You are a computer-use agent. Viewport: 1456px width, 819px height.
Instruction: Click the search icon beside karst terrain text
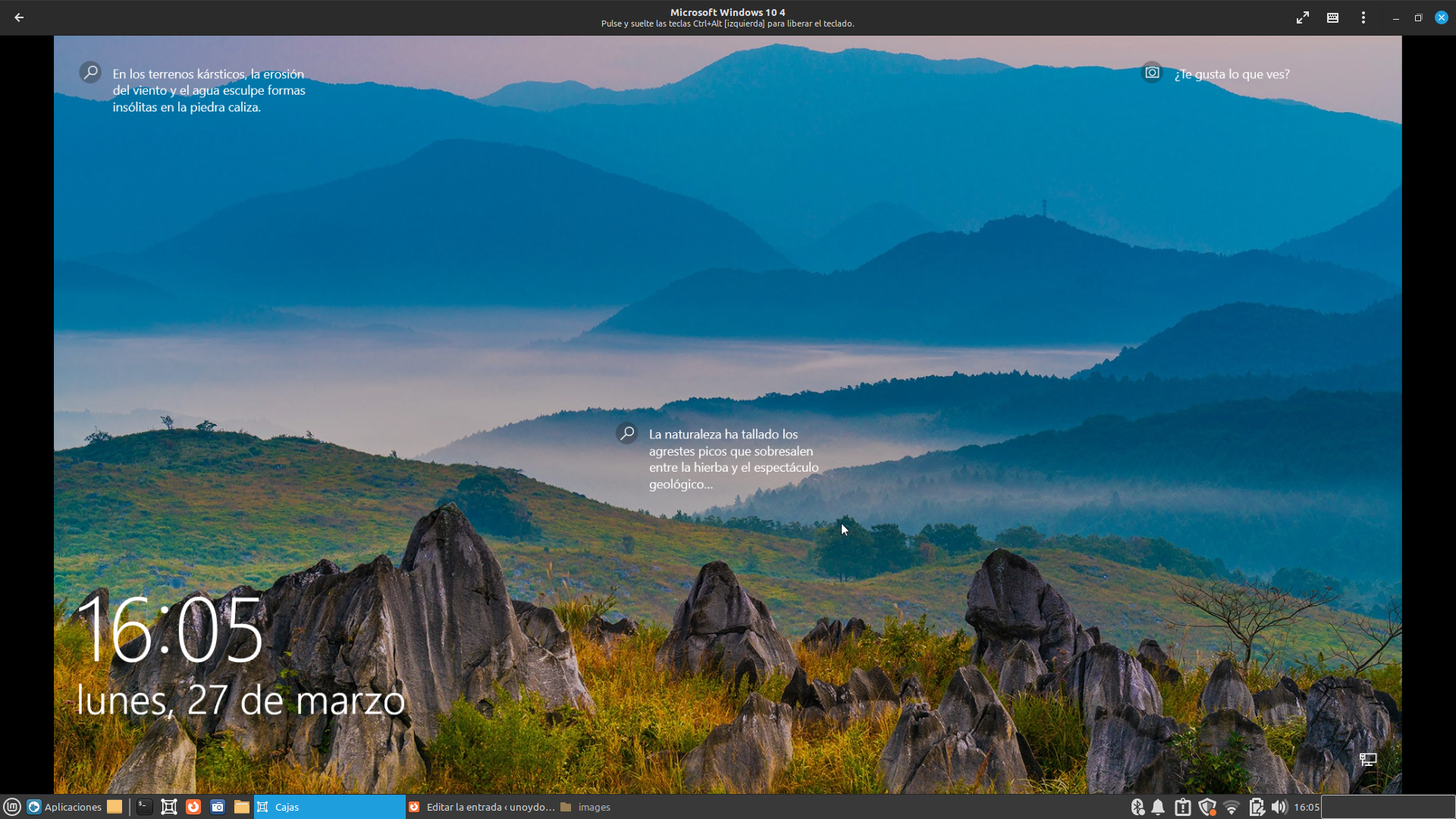90,72
